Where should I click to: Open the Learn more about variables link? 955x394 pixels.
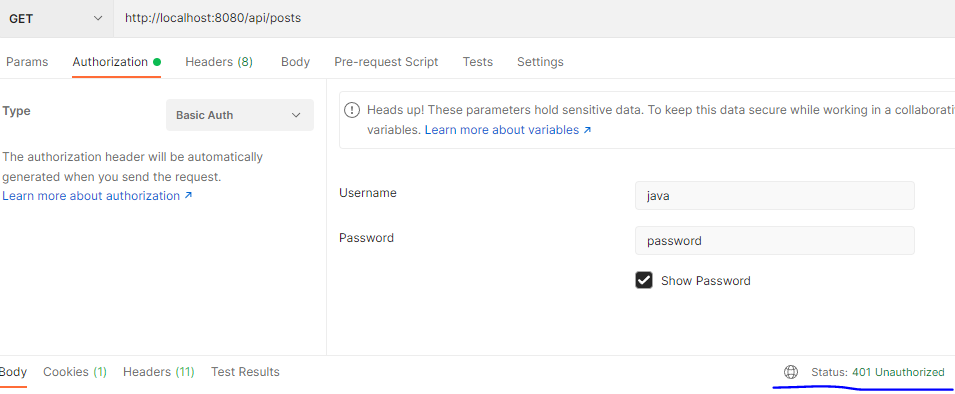pyautogui.click(x=508, y=130)
